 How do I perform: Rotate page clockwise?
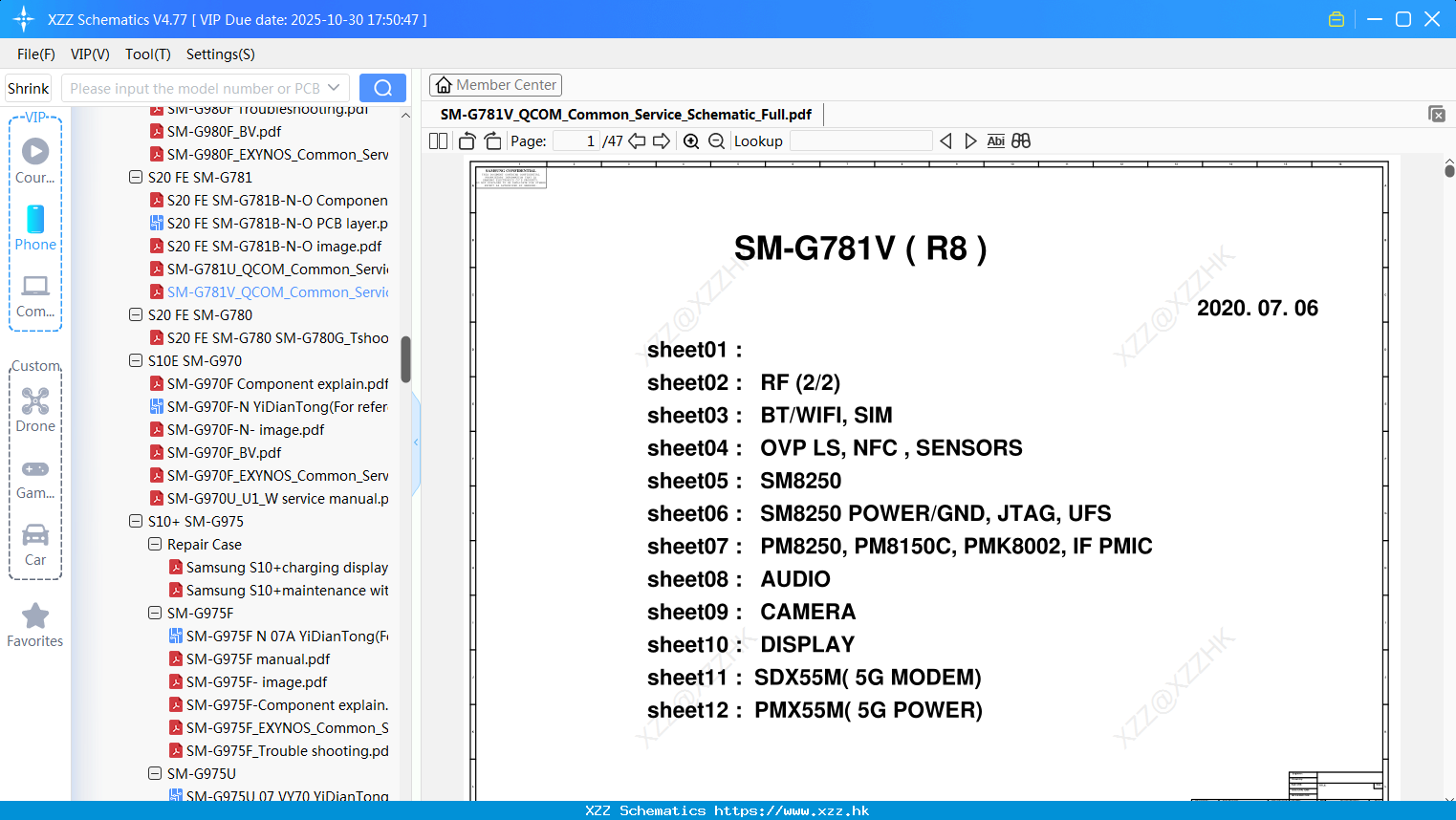point(493,140)
